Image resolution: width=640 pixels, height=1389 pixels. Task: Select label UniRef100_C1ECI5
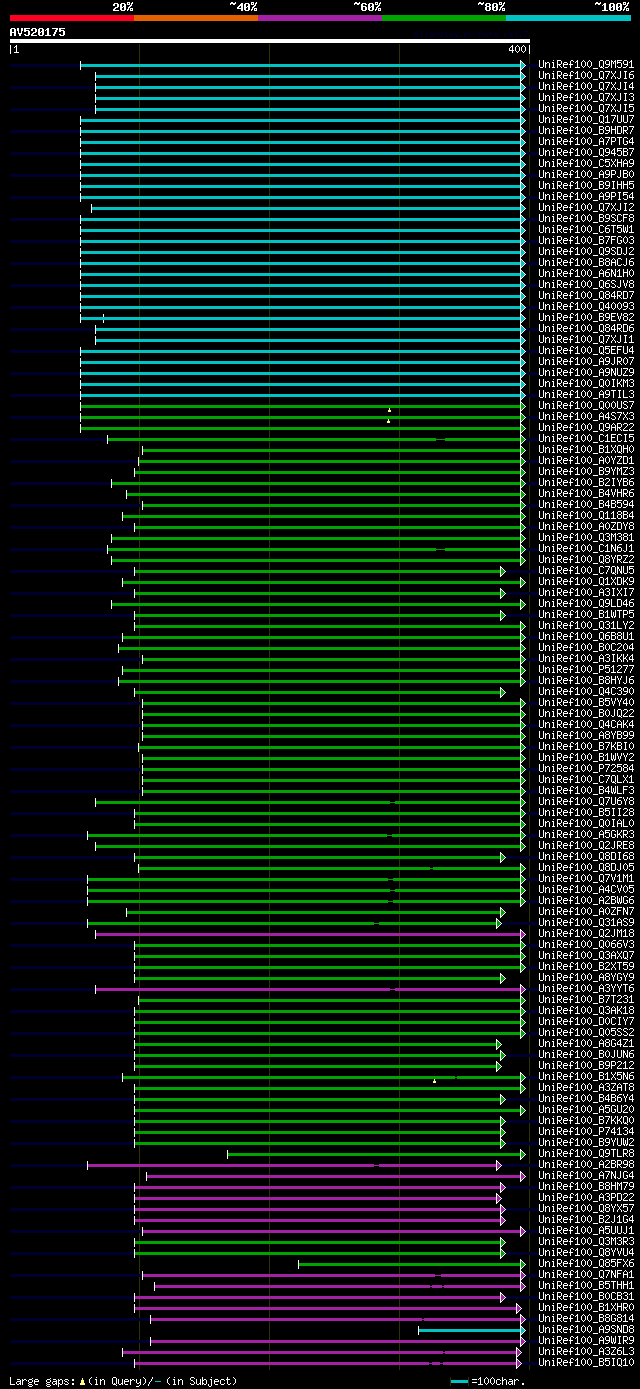point(586,438)
